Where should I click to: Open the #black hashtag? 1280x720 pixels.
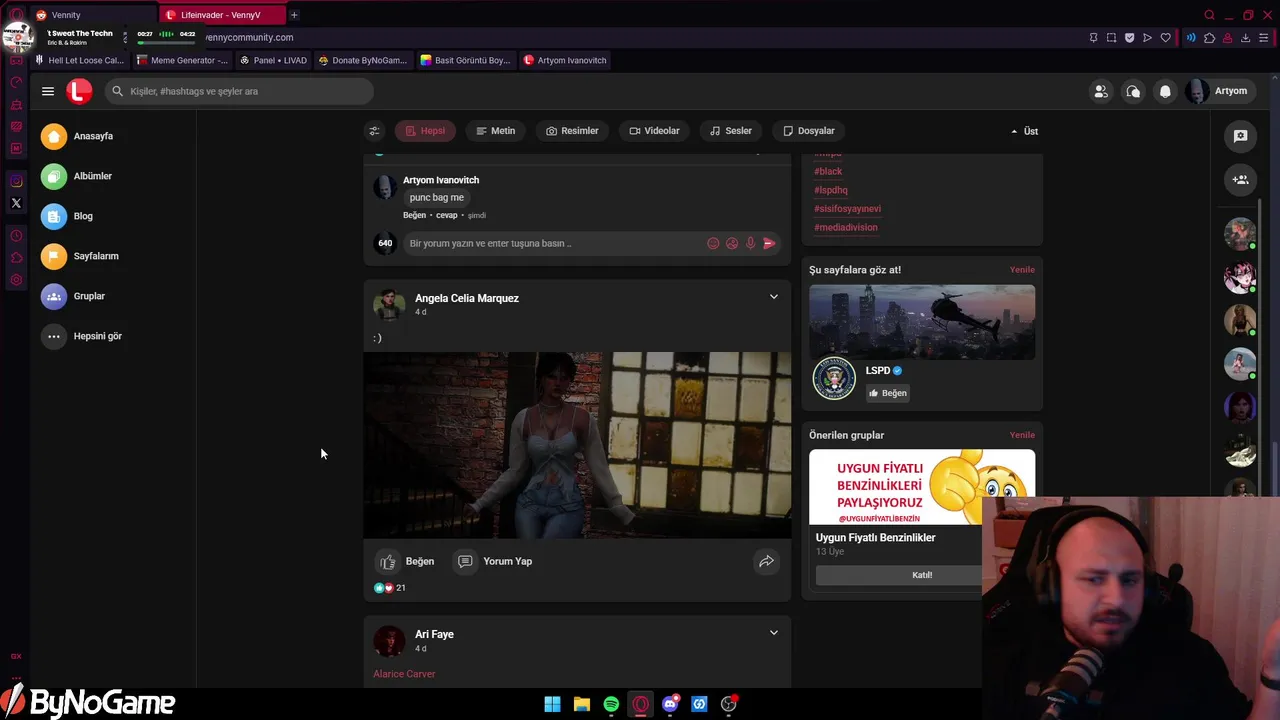[x=828, y=171]
